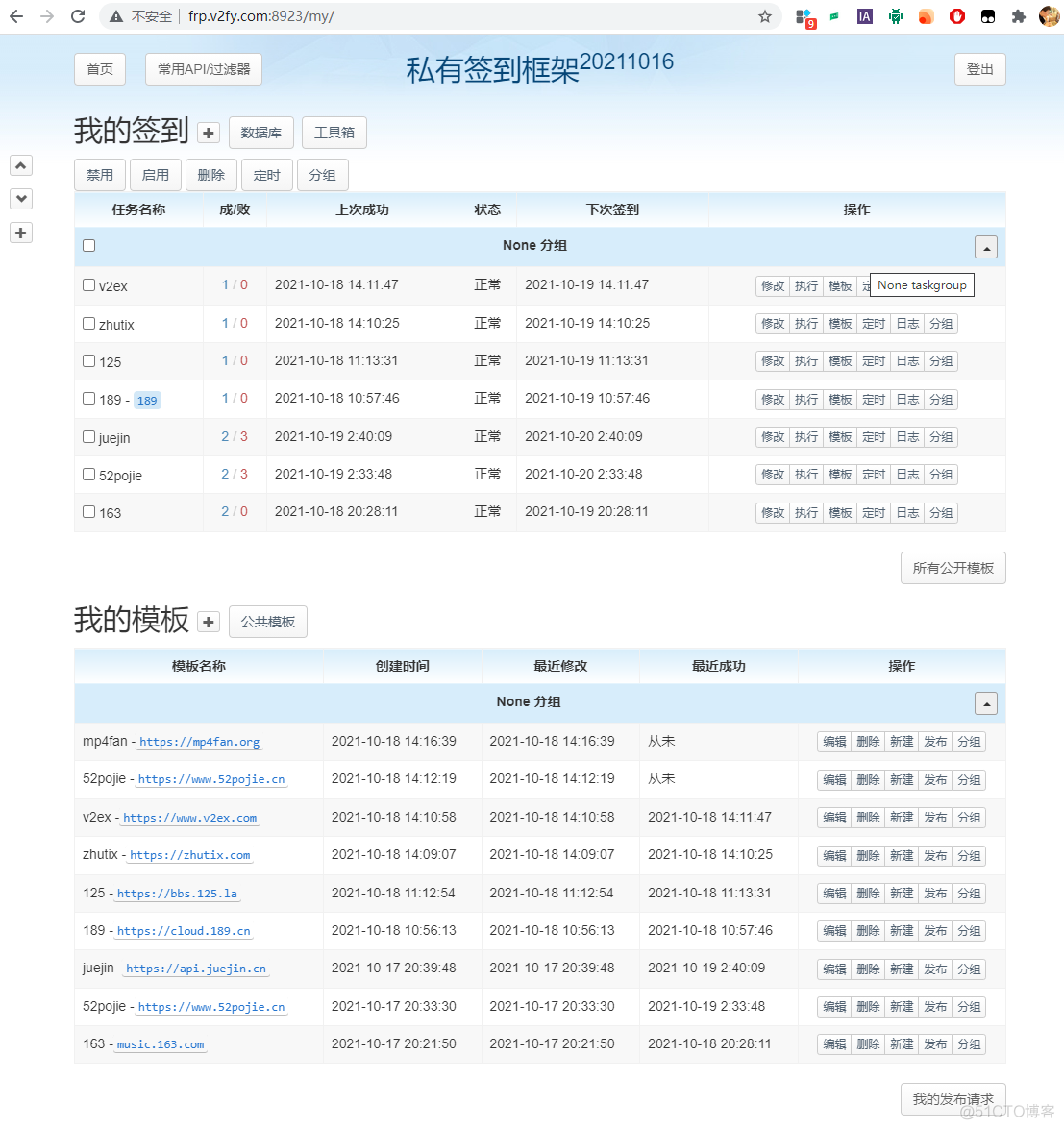Click 分组 above the task table
Viewport: 1064px width, 1129px height.
[322, 175]
